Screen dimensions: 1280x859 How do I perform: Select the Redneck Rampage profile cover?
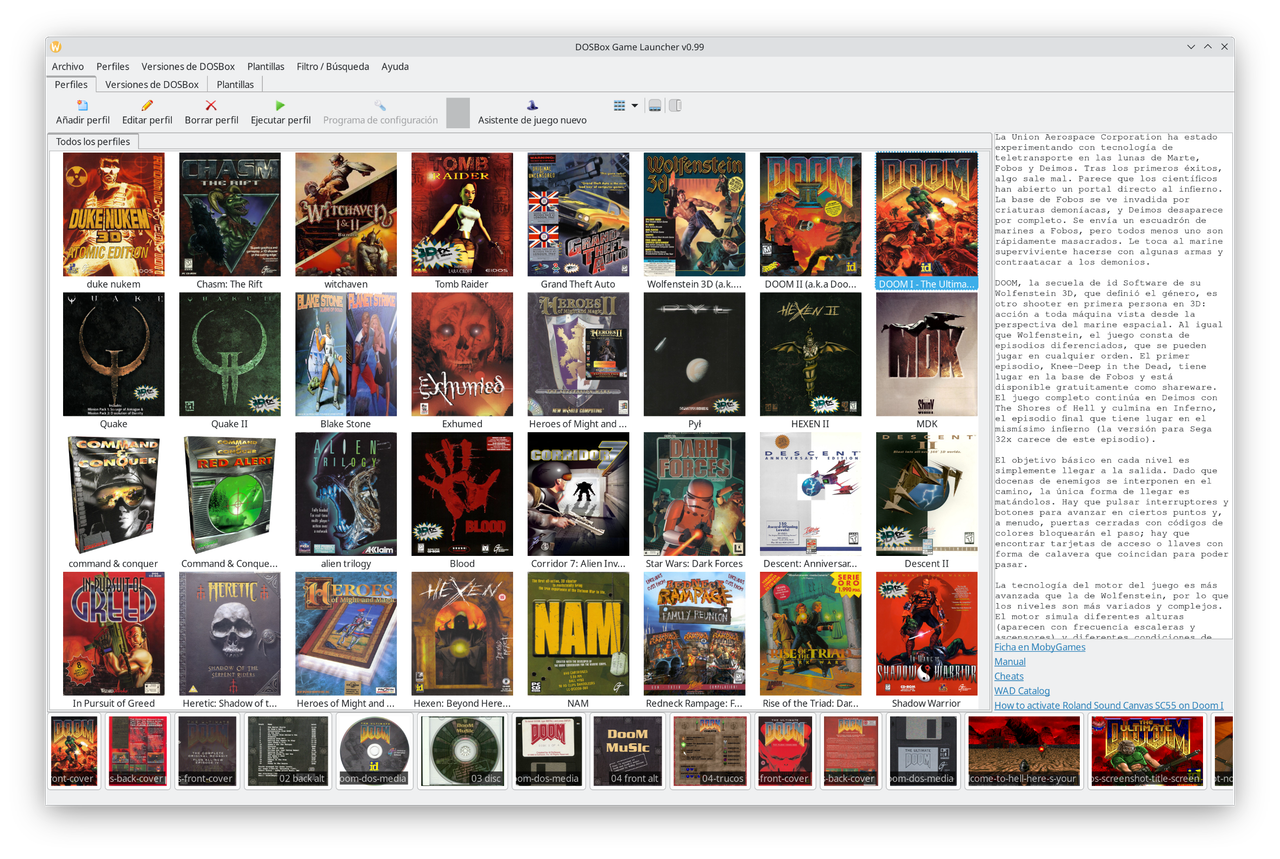click(694, 634)
